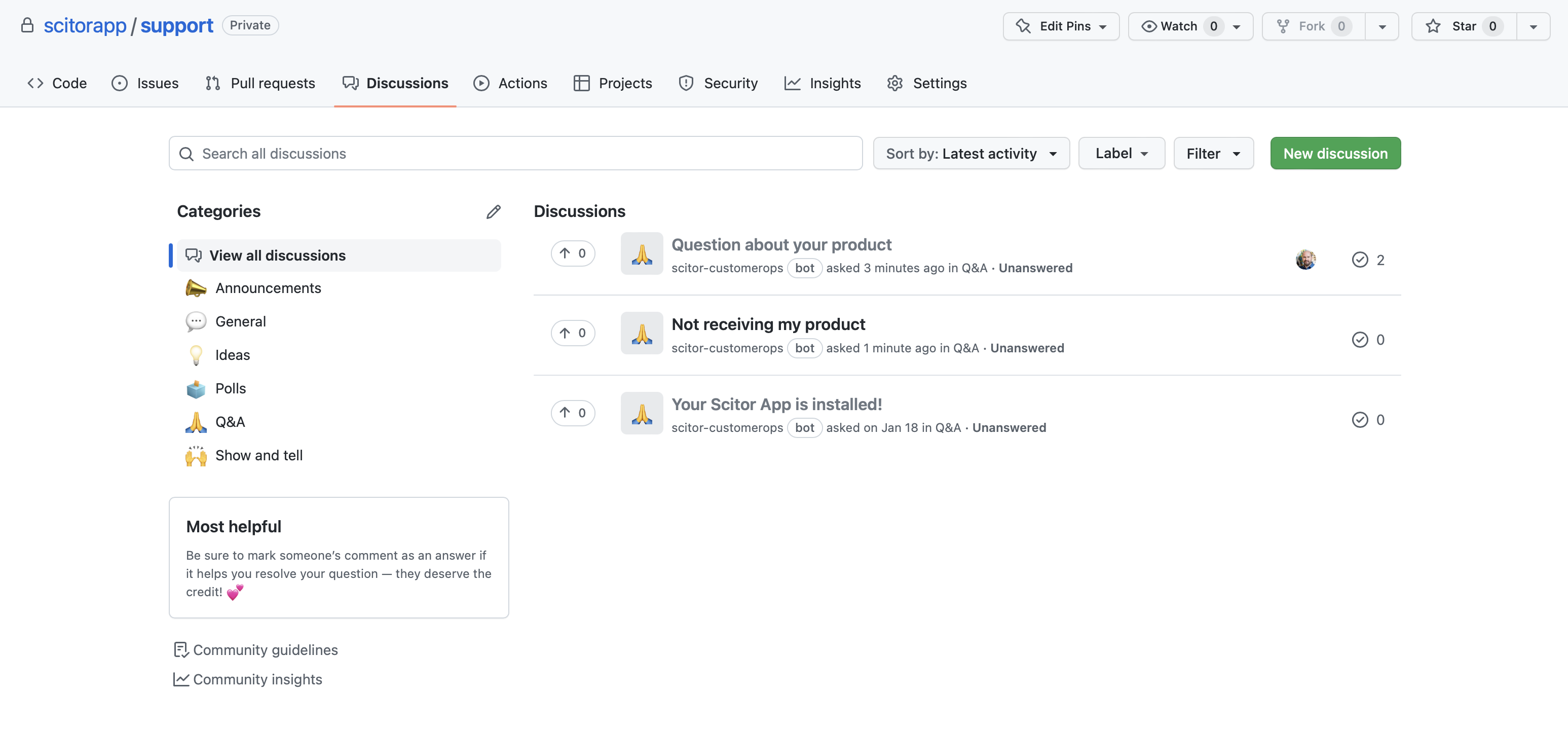Upvote Not receiving my product
This screenshot has height=729, width=1568.
pyautogui.click(x=573, y=333)
